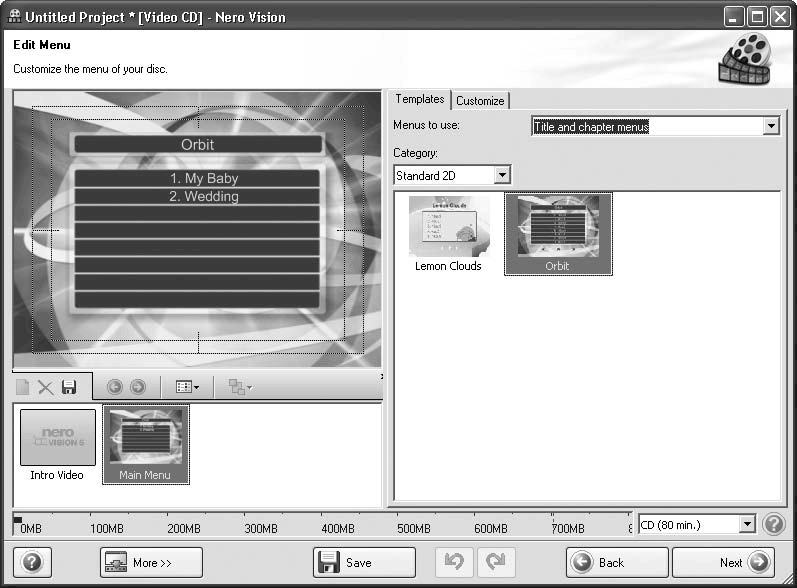
Task: Click the redo arrow button
Action: 496,562
